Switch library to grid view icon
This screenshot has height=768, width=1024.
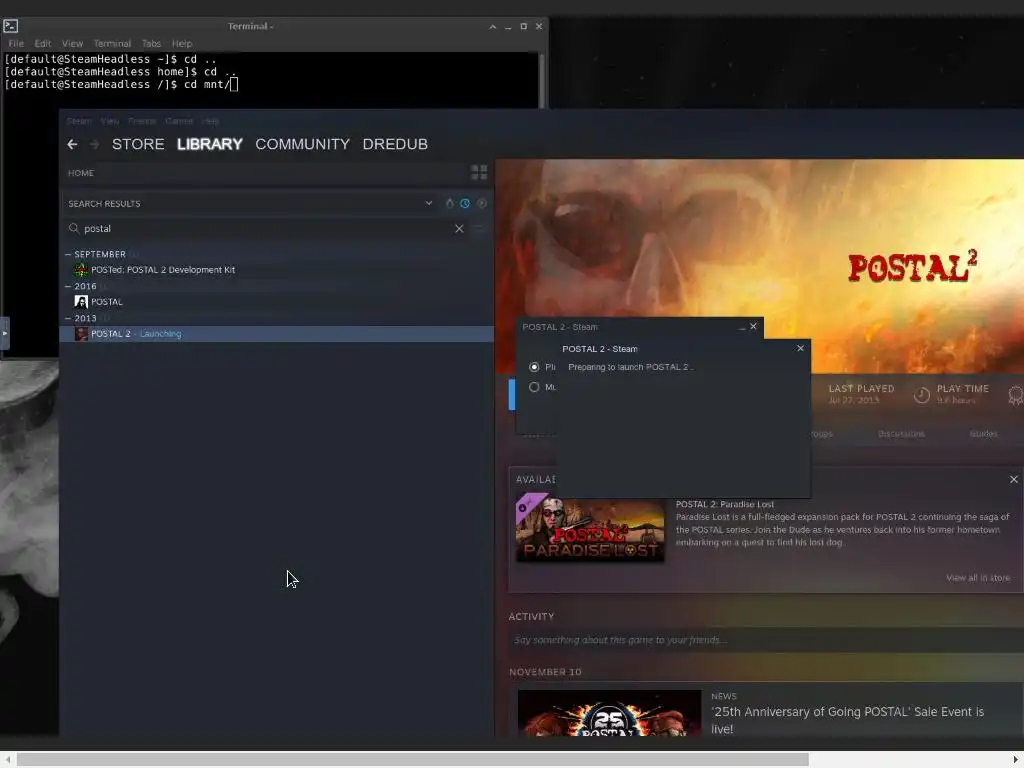coord(479,172)
